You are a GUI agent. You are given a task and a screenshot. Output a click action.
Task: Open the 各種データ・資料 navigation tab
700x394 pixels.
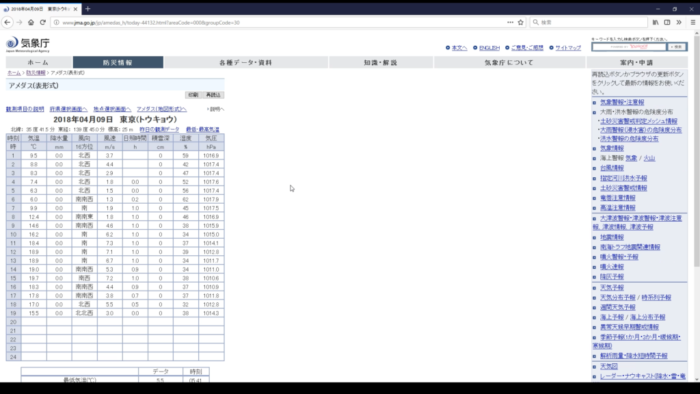[246, 62]
